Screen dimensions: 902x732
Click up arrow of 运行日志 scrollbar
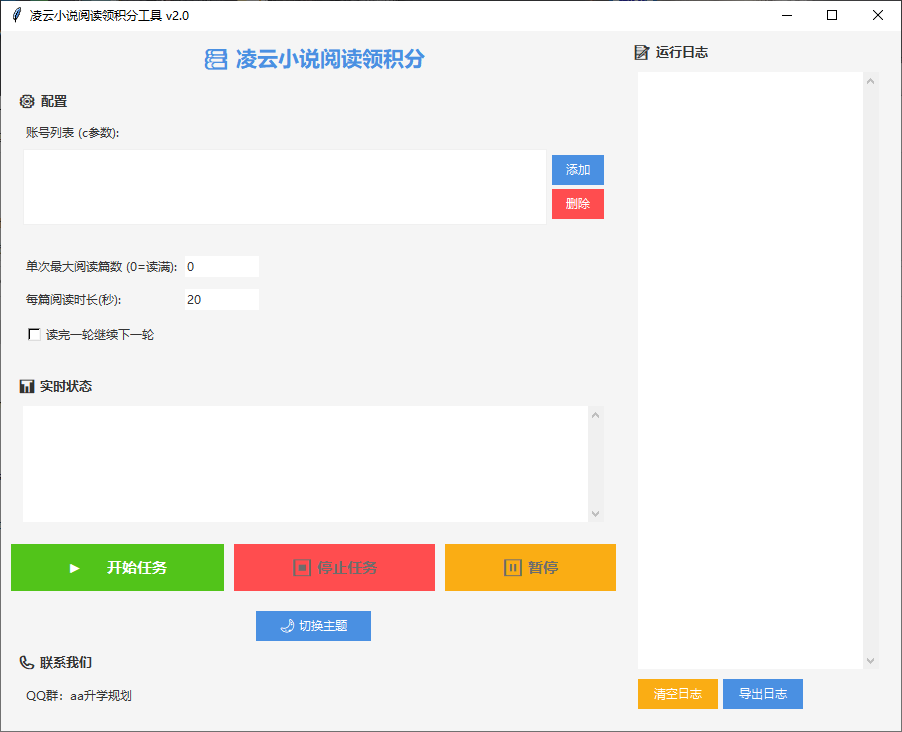click(x=870, y=81)
